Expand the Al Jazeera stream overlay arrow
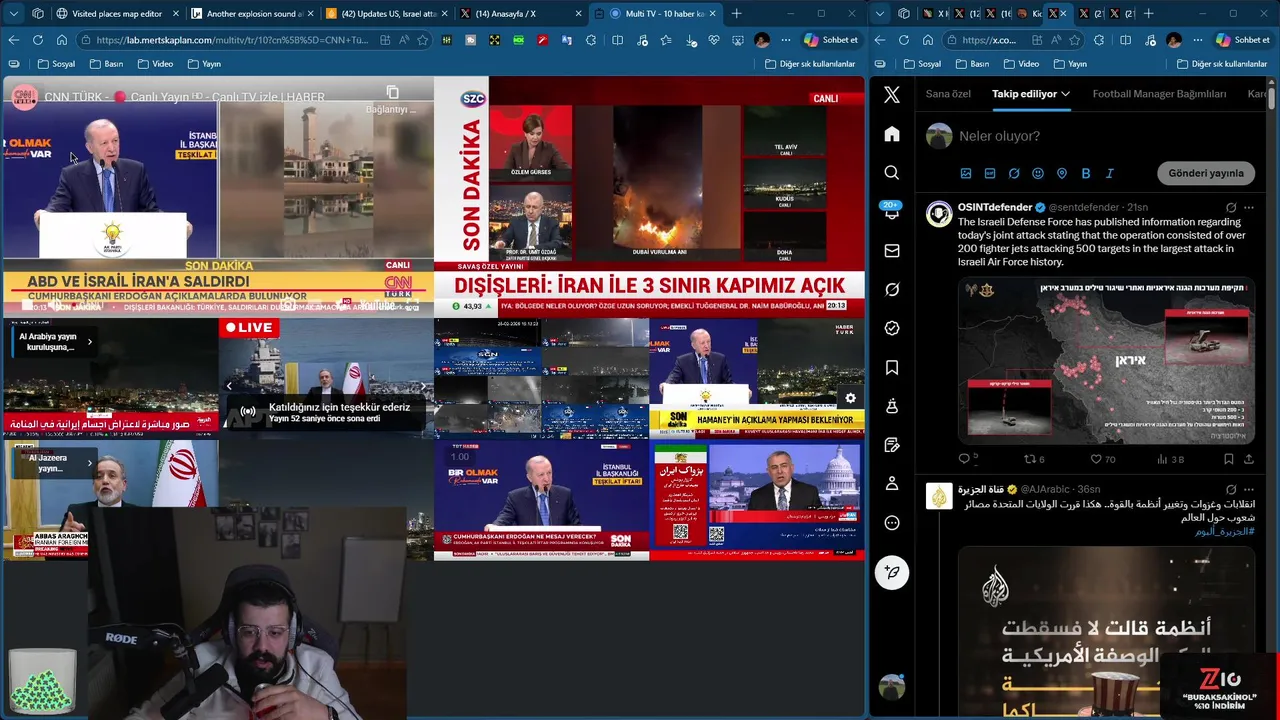 pos(89,463)
